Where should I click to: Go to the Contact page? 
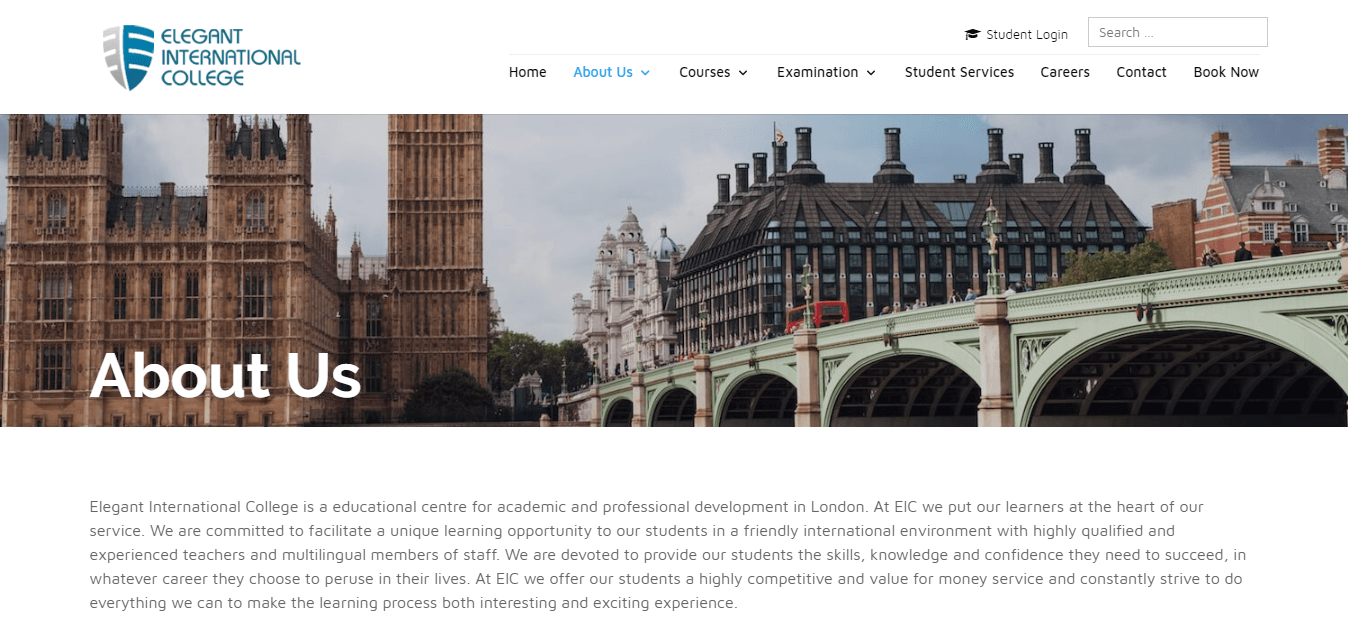(1141, 72)
